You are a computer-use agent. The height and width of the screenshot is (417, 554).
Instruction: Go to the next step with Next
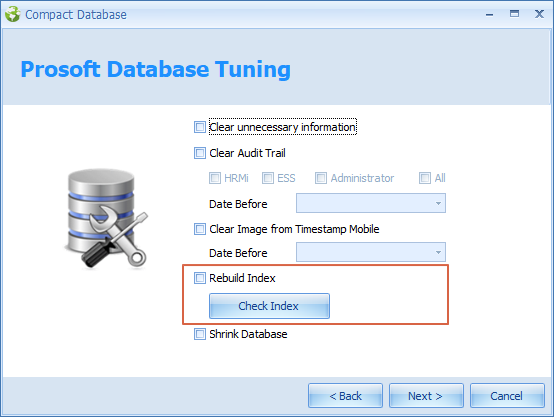coord(426,396)
